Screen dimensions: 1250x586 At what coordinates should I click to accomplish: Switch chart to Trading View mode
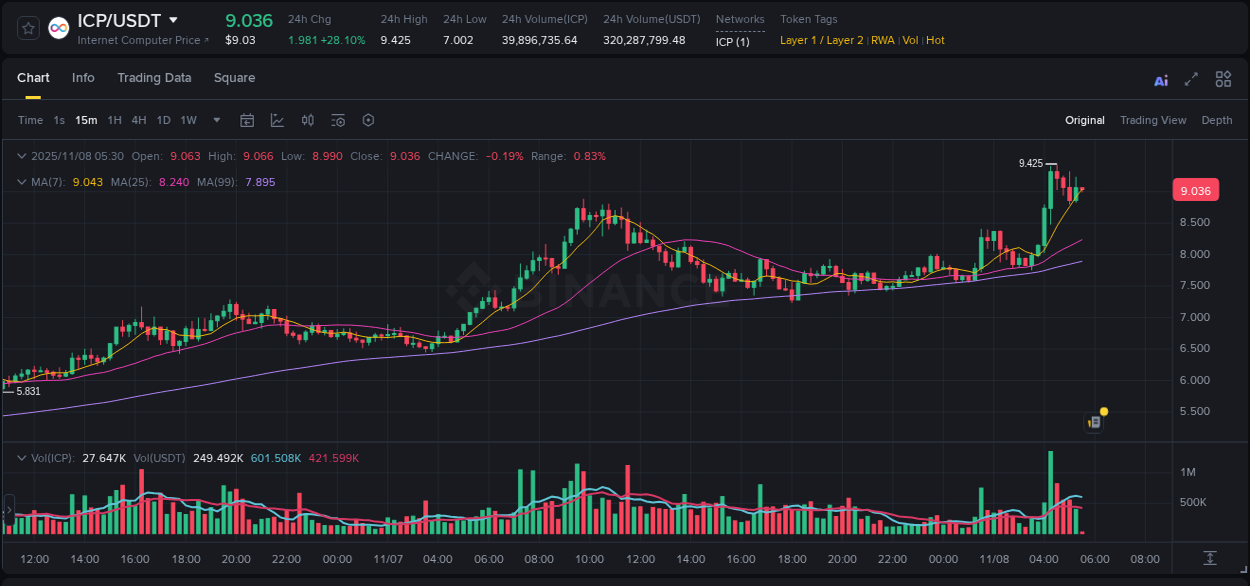click(1153, 120)
